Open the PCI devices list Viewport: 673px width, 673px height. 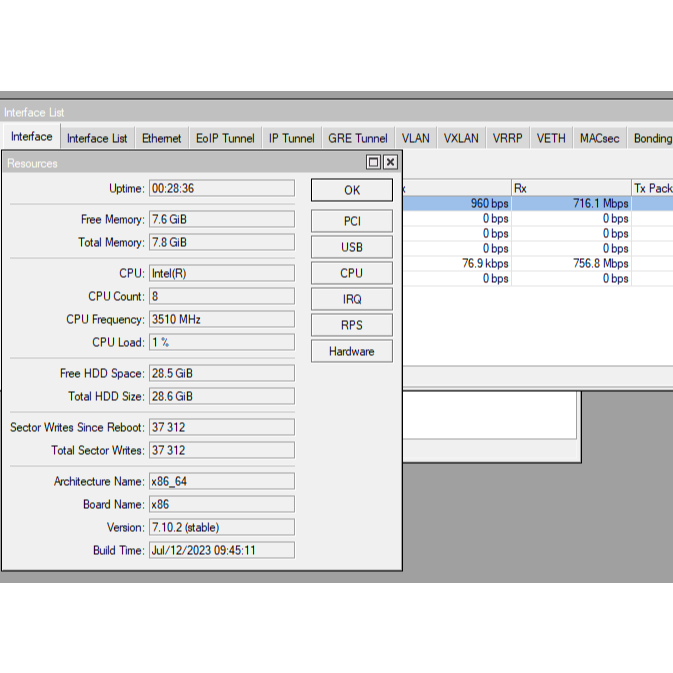pos(351,221)
